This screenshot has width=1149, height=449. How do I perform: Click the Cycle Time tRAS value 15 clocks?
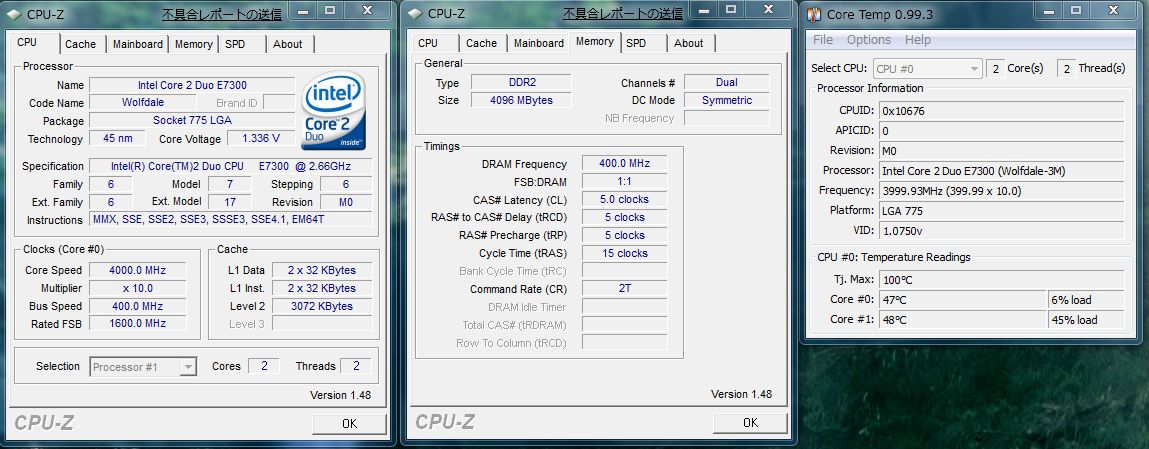624,253
